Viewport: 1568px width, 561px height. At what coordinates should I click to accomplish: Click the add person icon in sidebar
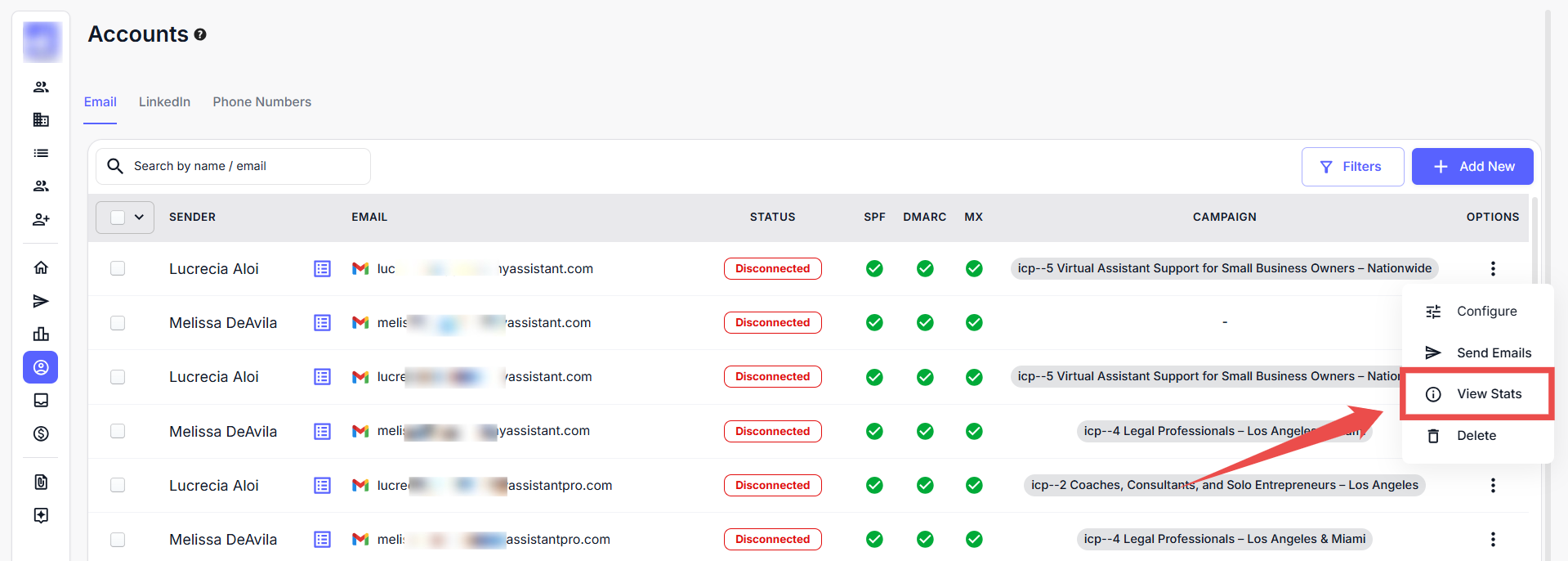[41, 219]
